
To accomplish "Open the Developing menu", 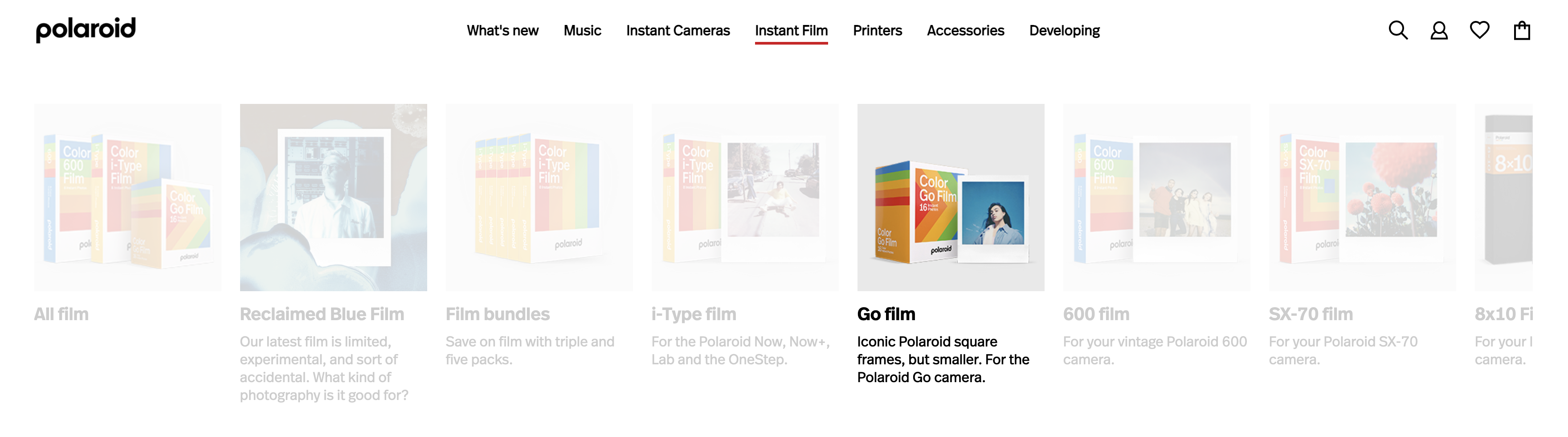I will click(x=1064, y=30).
